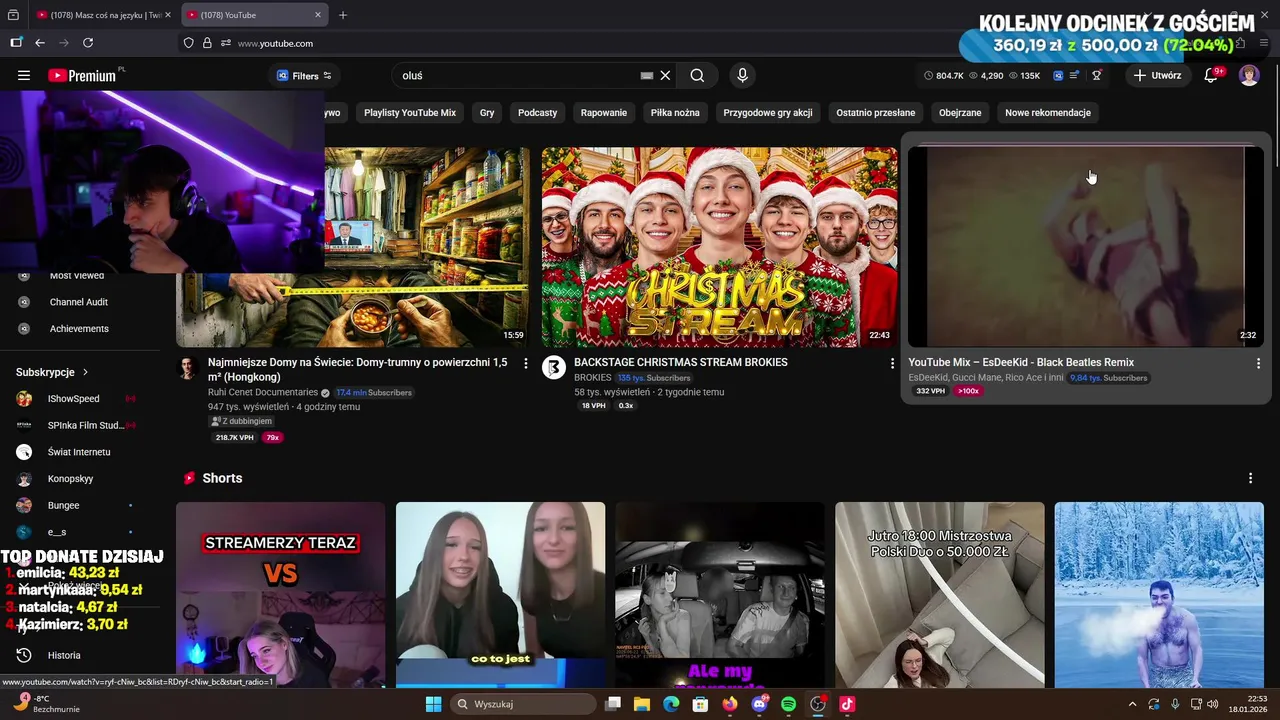Open the Shorts shelf options menu
The image size is (1280, 720).
[1250, 478]
